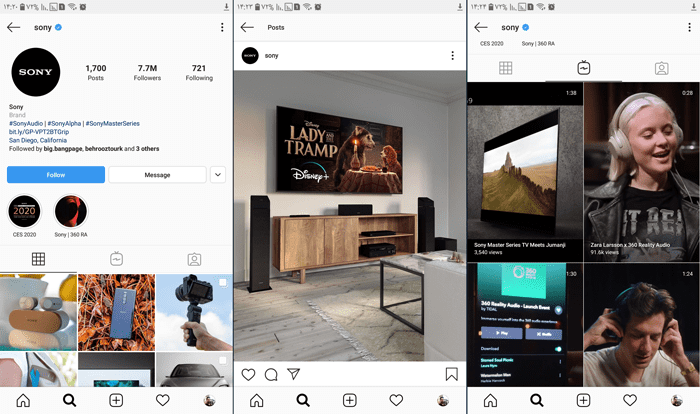Tap CES 2020 highlight label in right screen

point(492,43)
